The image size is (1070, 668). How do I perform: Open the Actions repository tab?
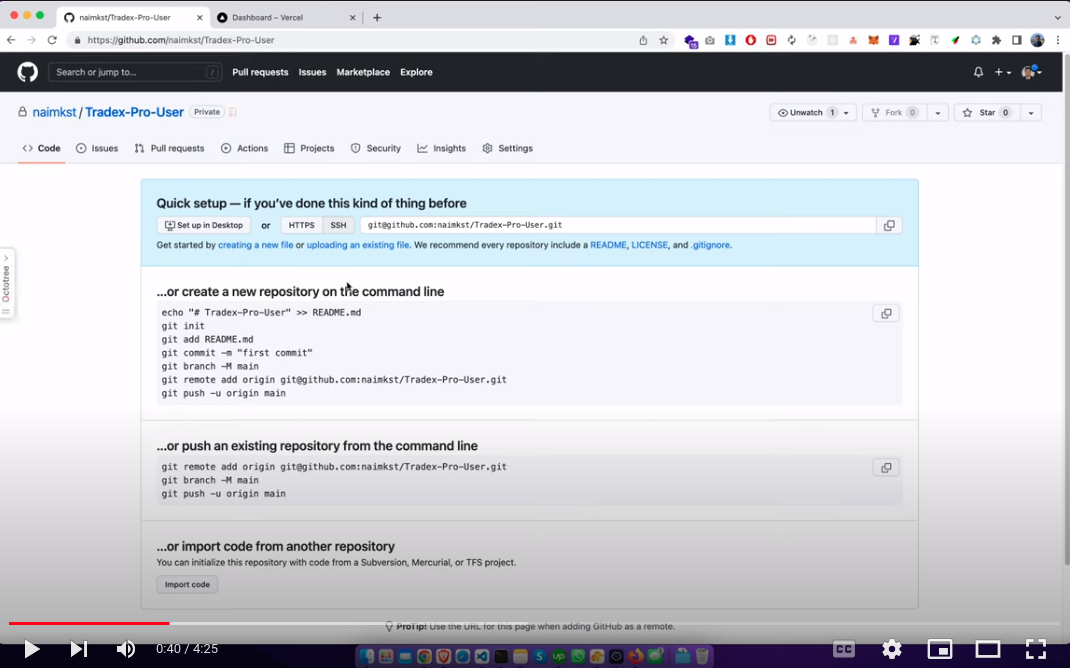(x=244, y=148)
